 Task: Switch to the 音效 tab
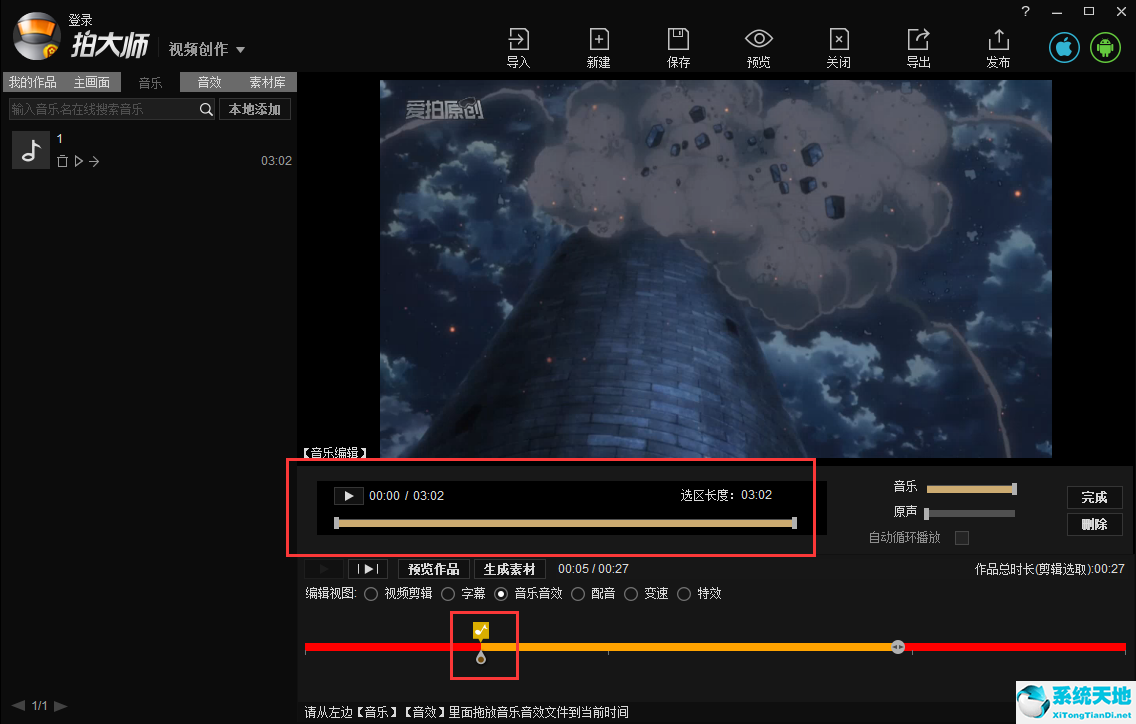210,82
